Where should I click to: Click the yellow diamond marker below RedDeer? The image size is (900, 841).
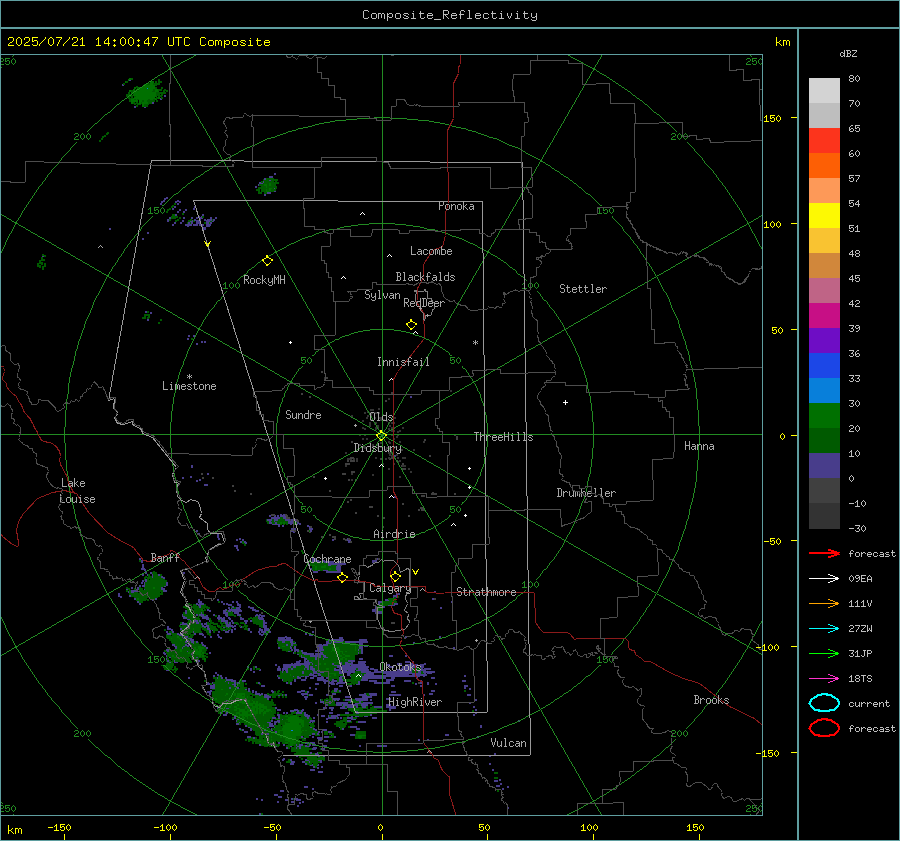tap(411, 325)
